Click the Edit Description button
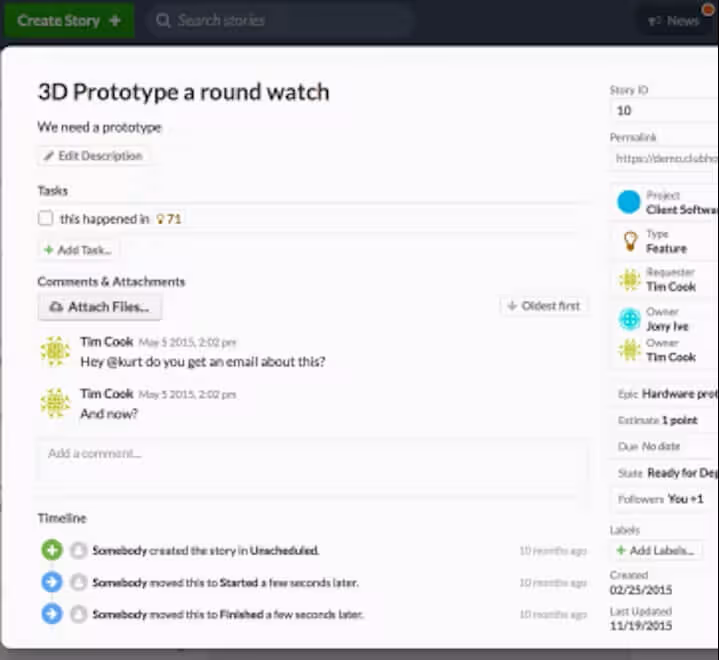719x660 pixels. click(x=93, y=156)
